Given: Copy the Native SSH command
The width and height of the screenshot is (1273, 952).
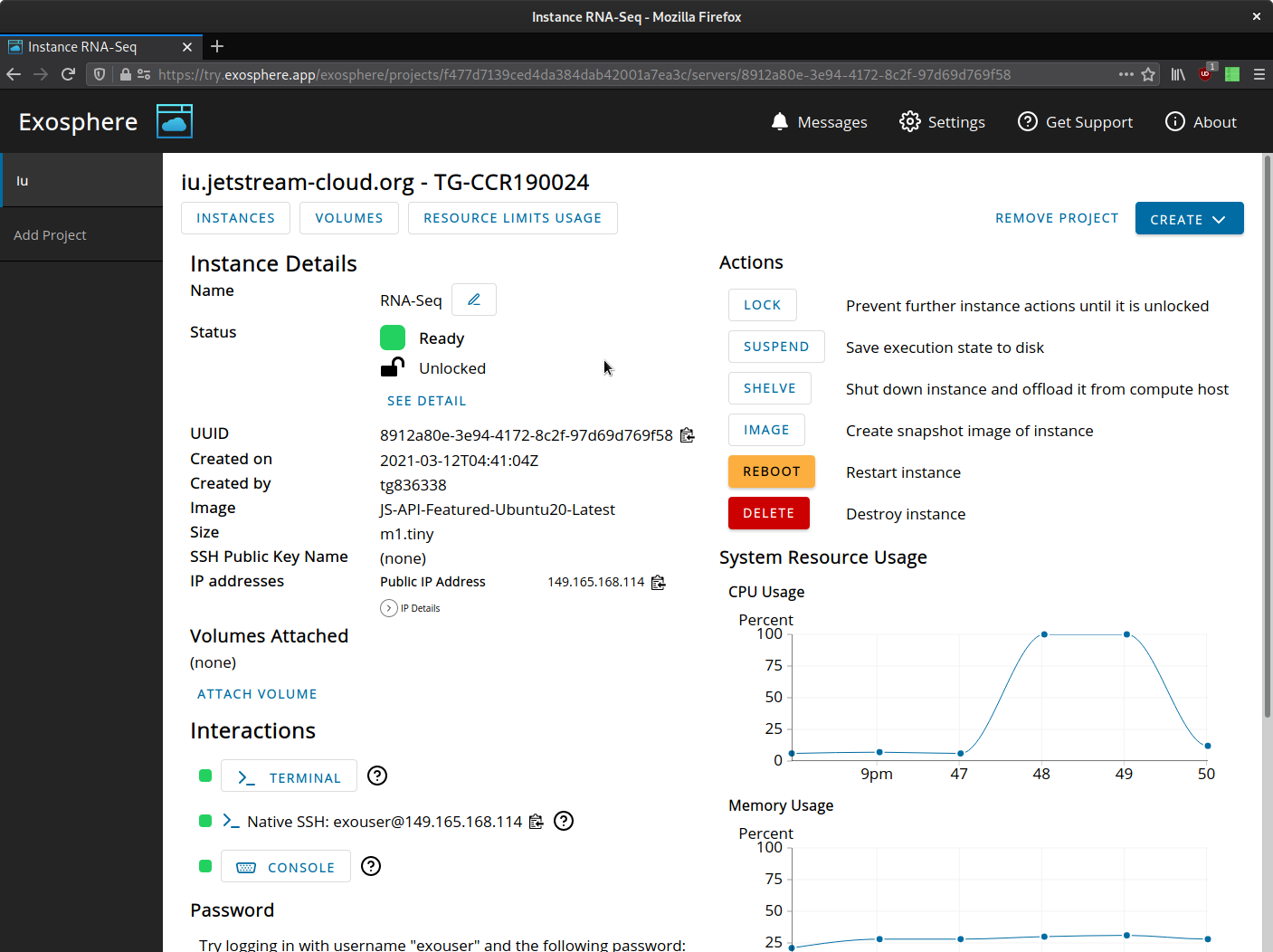Looking at the screenshot, I should click(537, 822).
